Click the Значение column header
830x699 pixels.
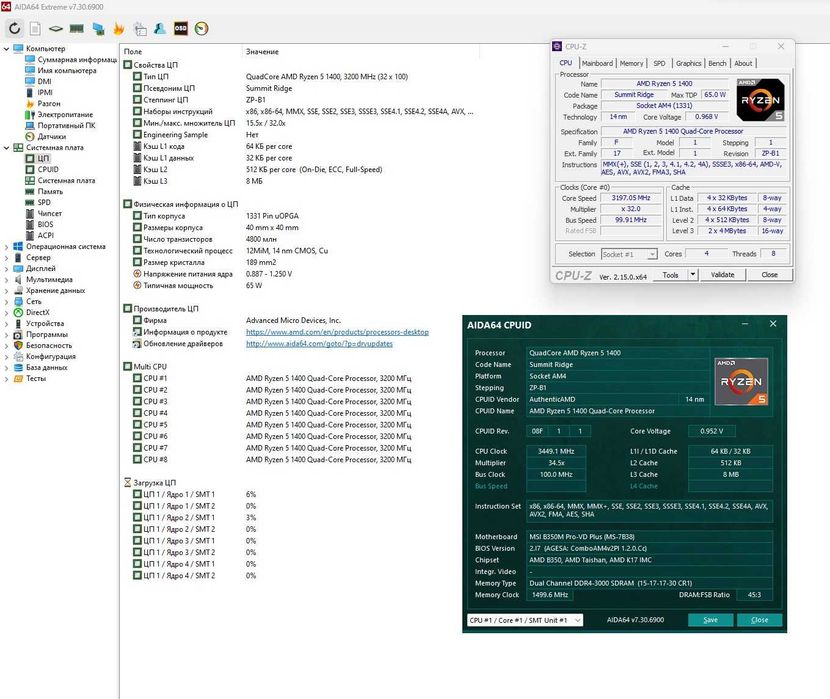point(262,51)
